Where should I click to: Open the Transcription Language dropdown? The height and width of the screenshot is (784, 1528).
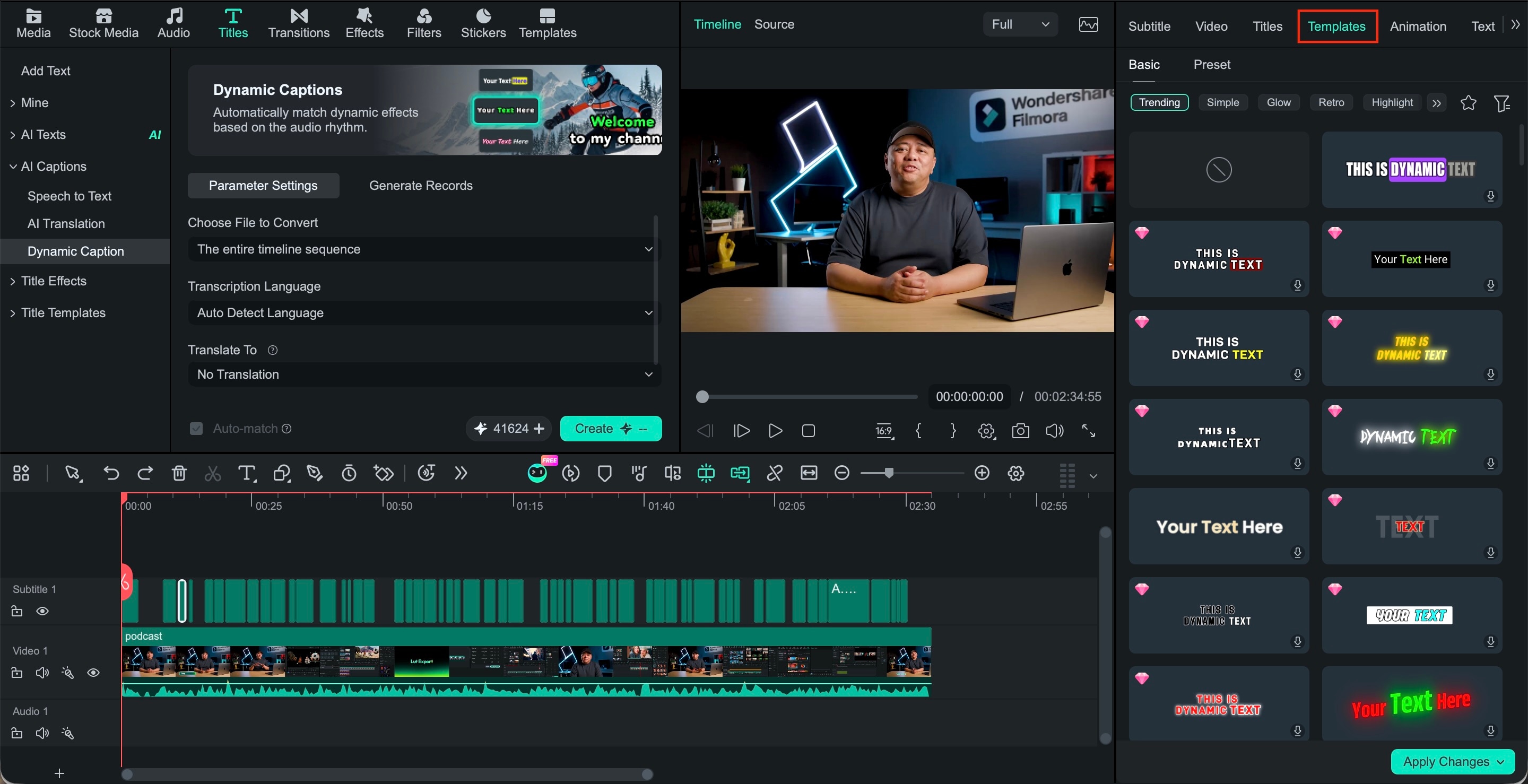click(x=424, y=312)
